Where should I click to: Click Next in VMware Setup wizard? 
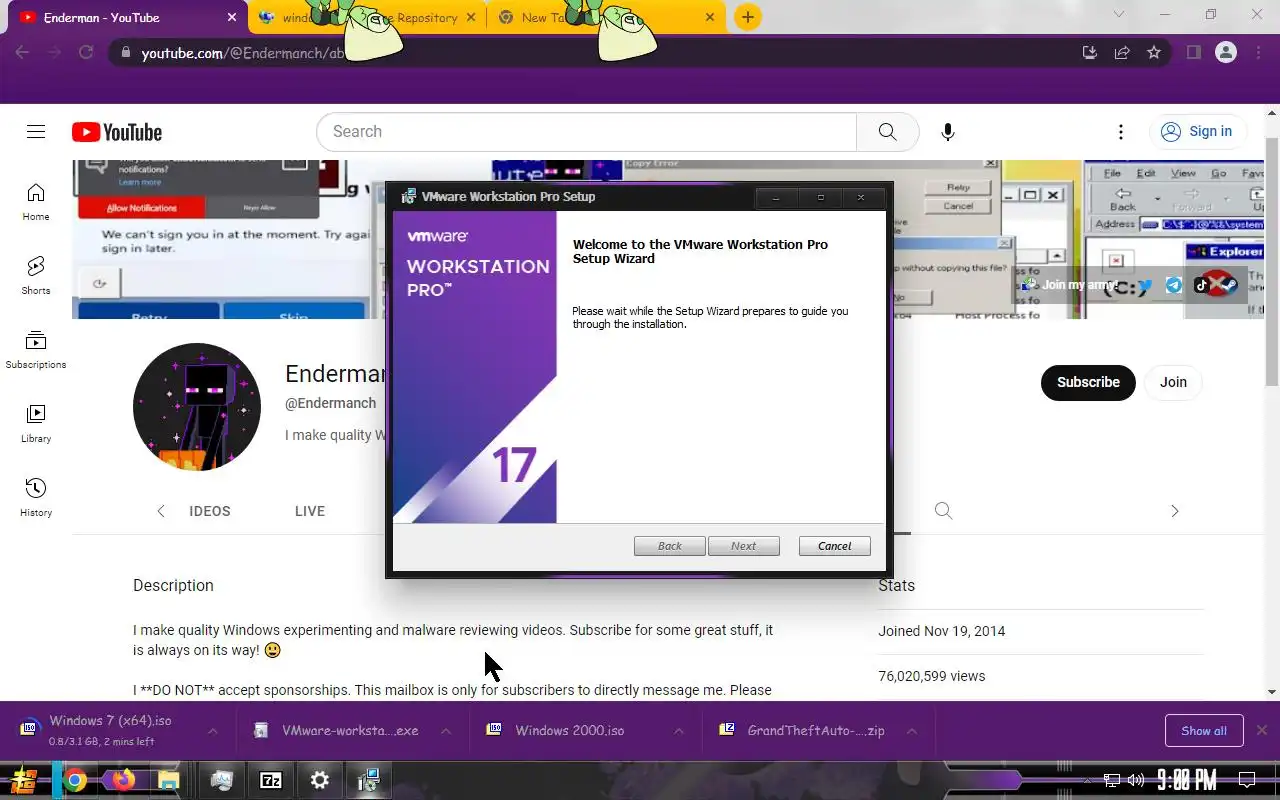[x=743, y=546]
